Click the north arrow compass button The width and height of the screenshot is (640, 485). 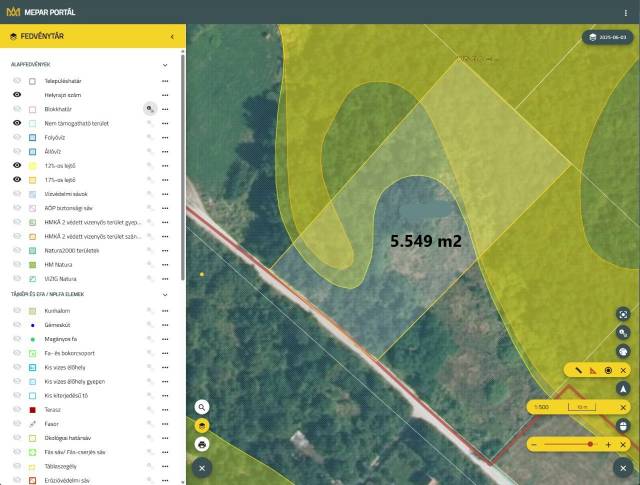click(622, 388)
